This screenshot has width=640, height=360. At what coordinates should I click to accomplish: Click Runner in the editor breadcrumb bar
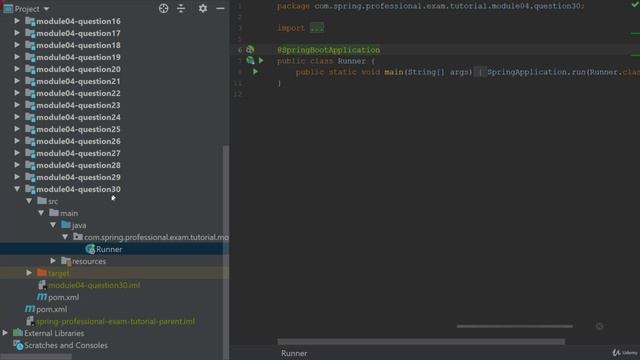tap(294, 353)
